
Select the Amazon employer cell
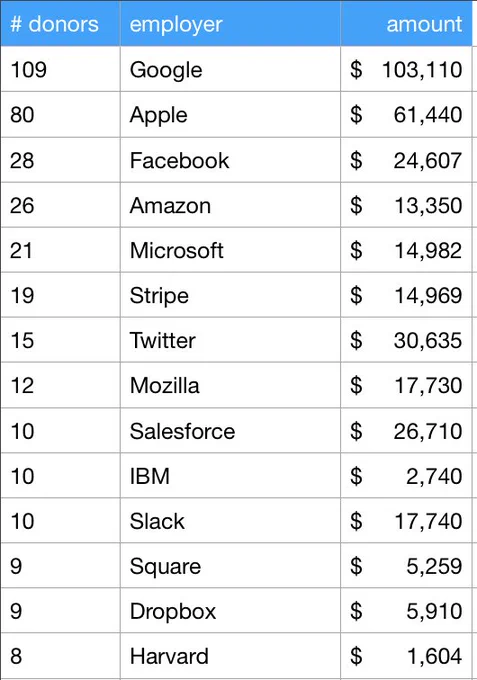pyautogui.click(x=230, y=205)
